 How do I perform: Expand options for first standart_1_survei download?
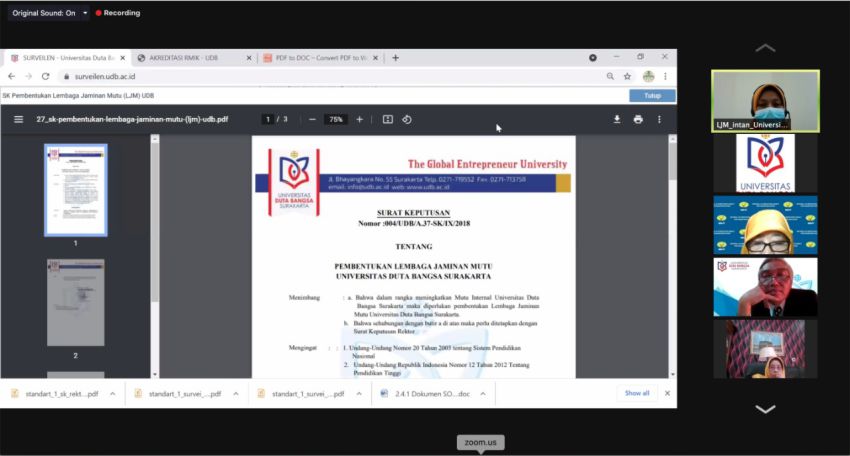tap(236, 394)
